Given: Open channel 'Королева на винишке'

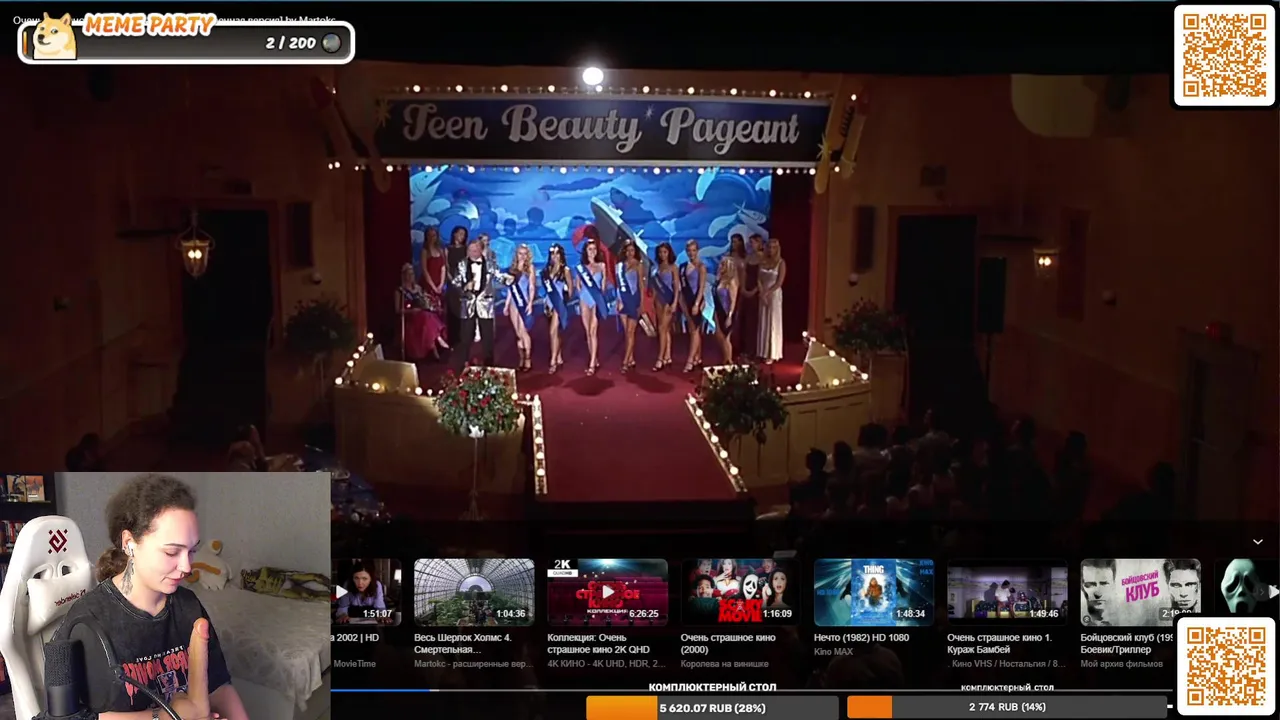Looking at the screenshot, I should point(725,664).
